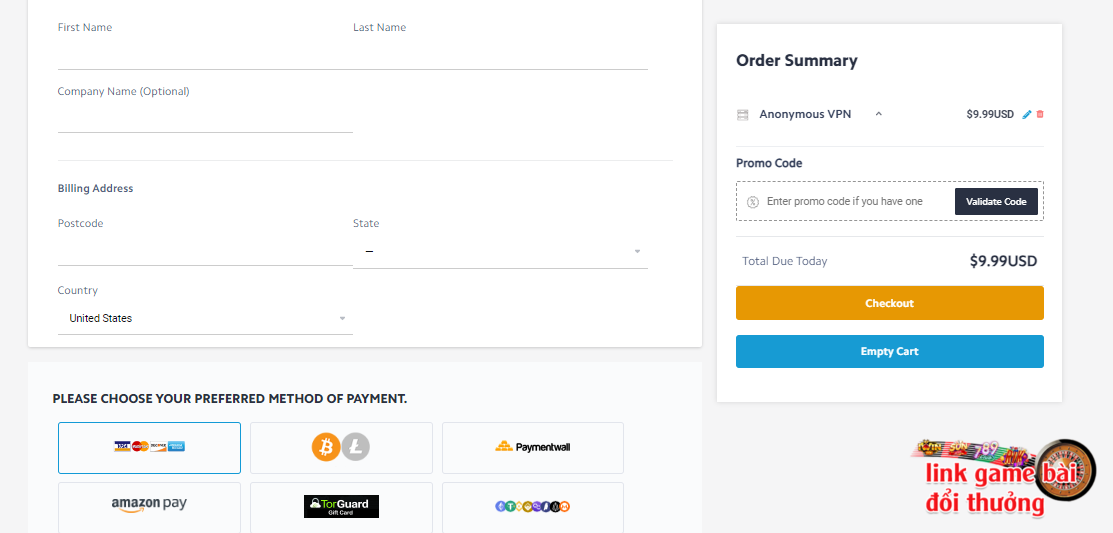
Task: Click the Last Name input field
Action: 500,55
